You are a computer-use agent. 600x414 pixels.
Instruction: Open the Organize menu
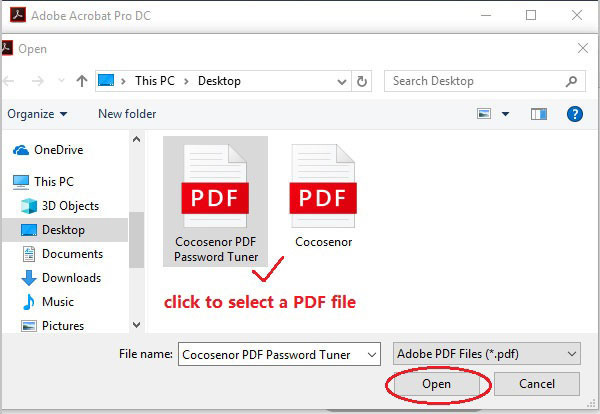[x=37, y=114]
